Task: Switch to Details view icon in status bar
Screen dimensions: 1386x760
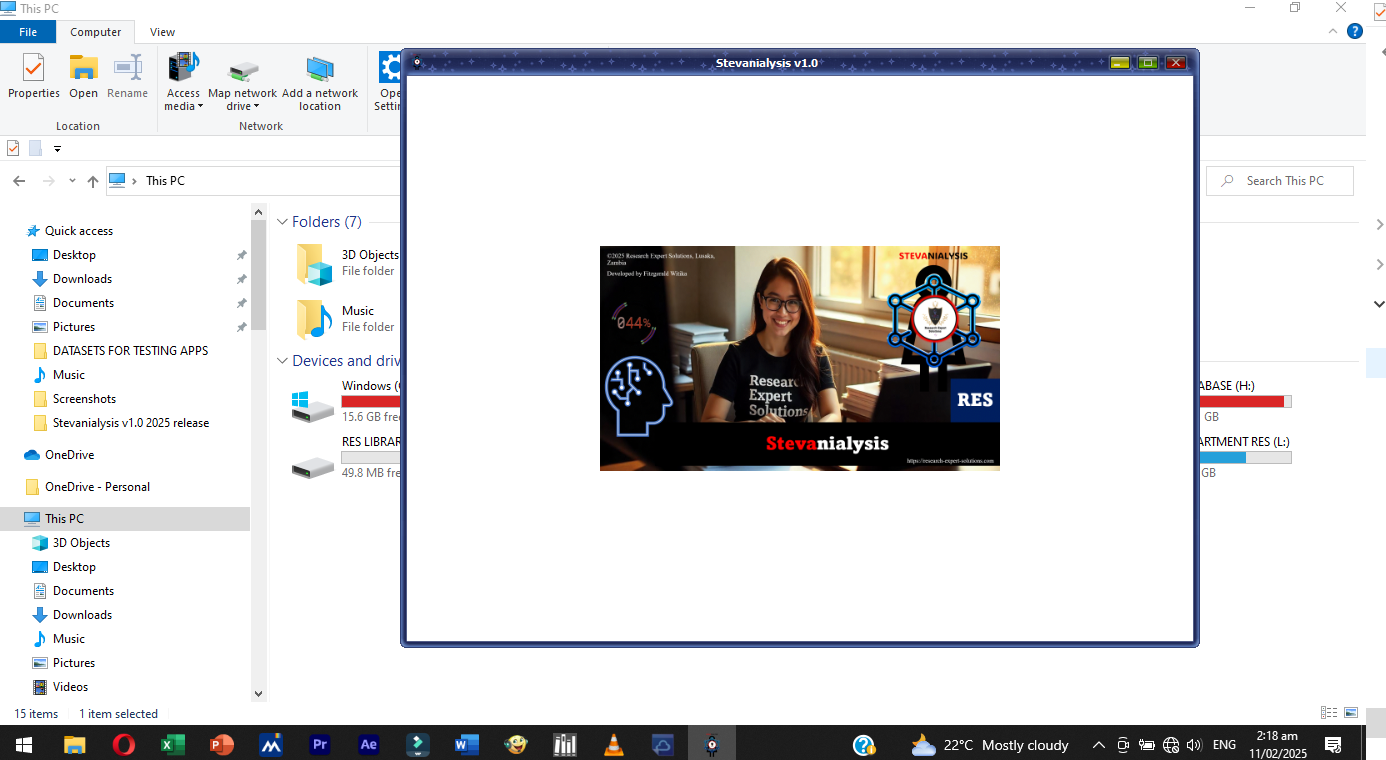Action: [1329, 713]
